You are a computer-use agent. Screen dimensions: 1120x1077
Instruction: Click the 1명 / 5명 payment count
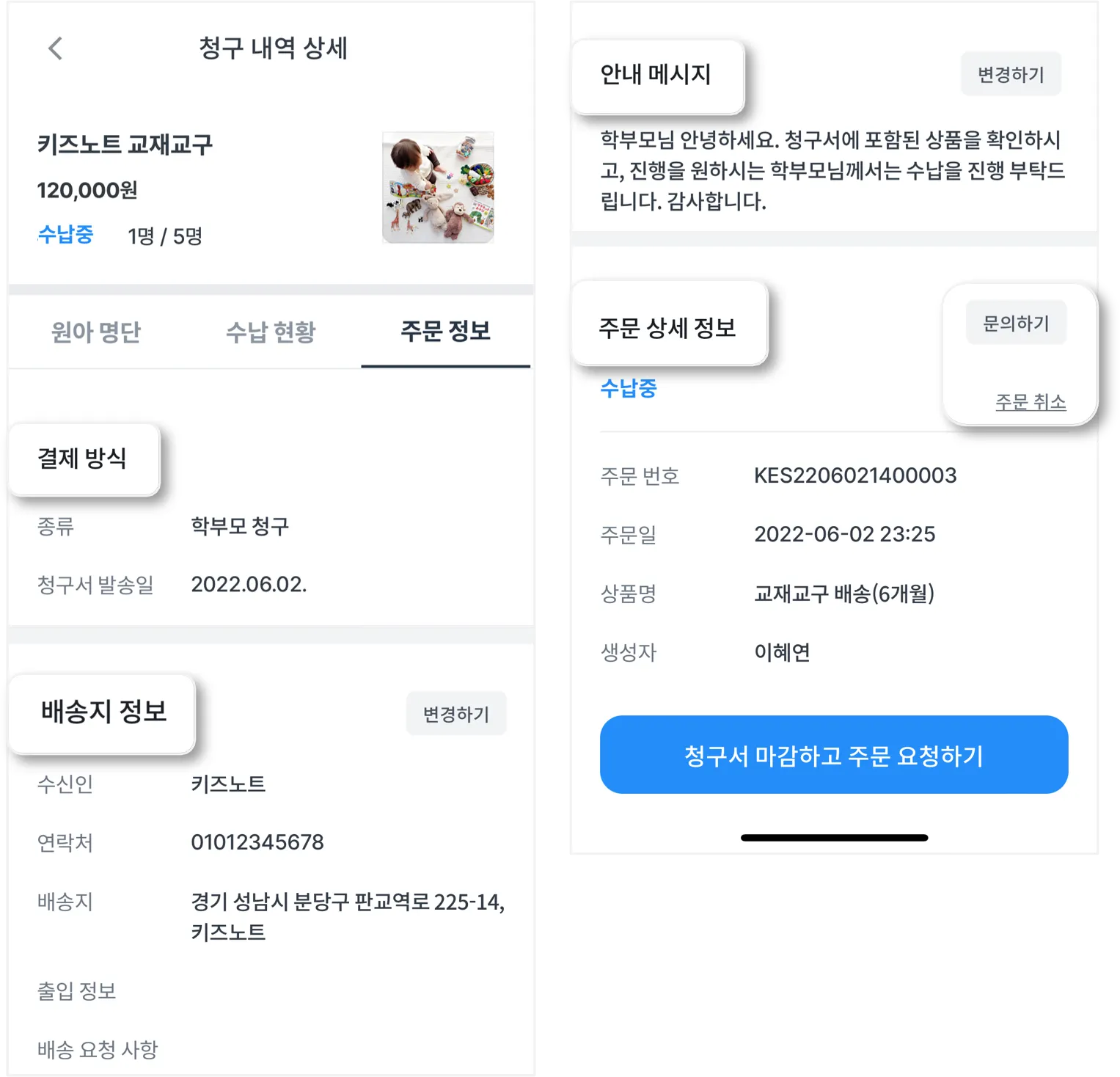(x=165, y=236)
